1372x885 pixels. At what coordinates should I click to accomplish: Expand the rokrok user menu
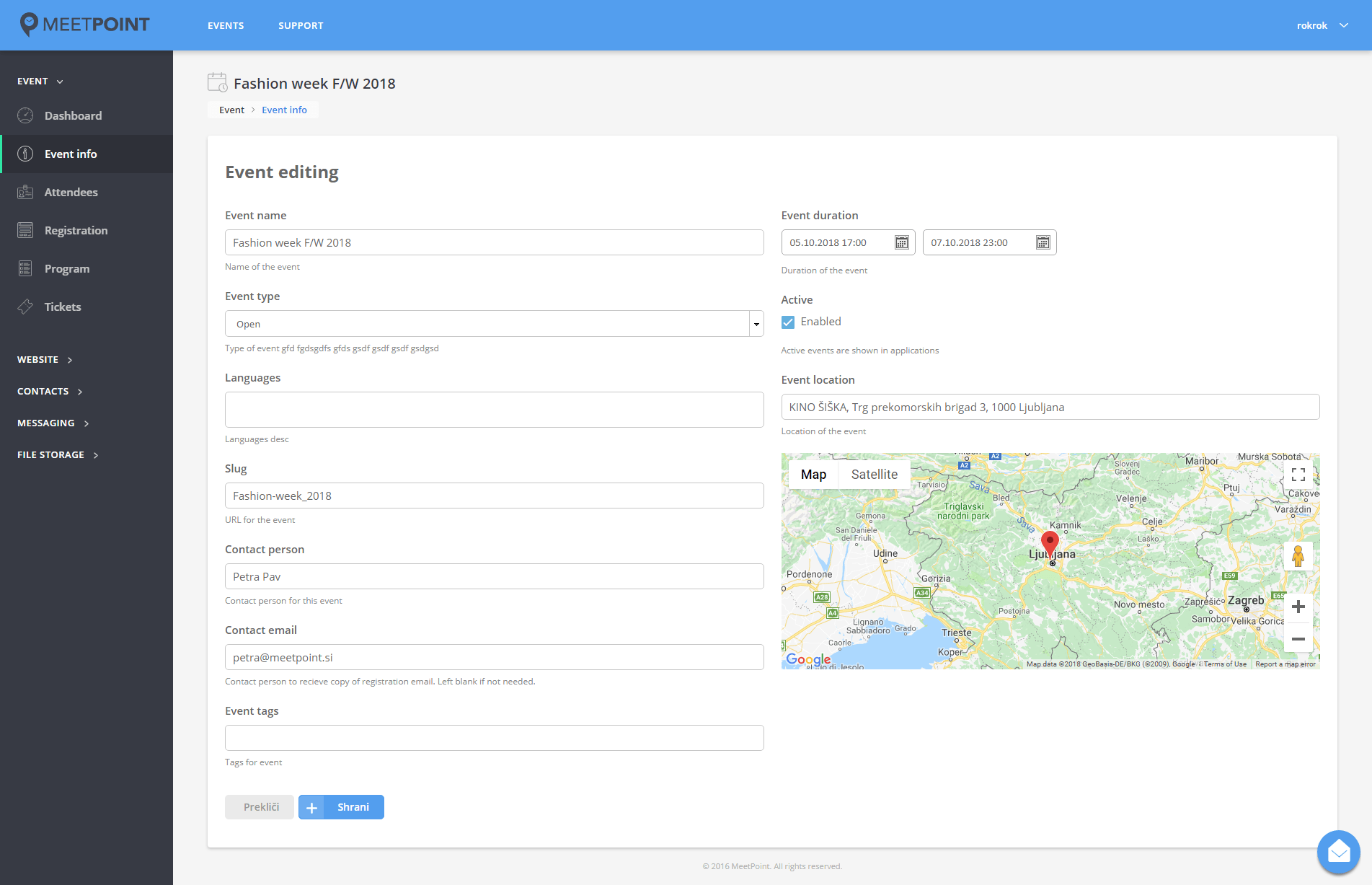point(1322,25)
